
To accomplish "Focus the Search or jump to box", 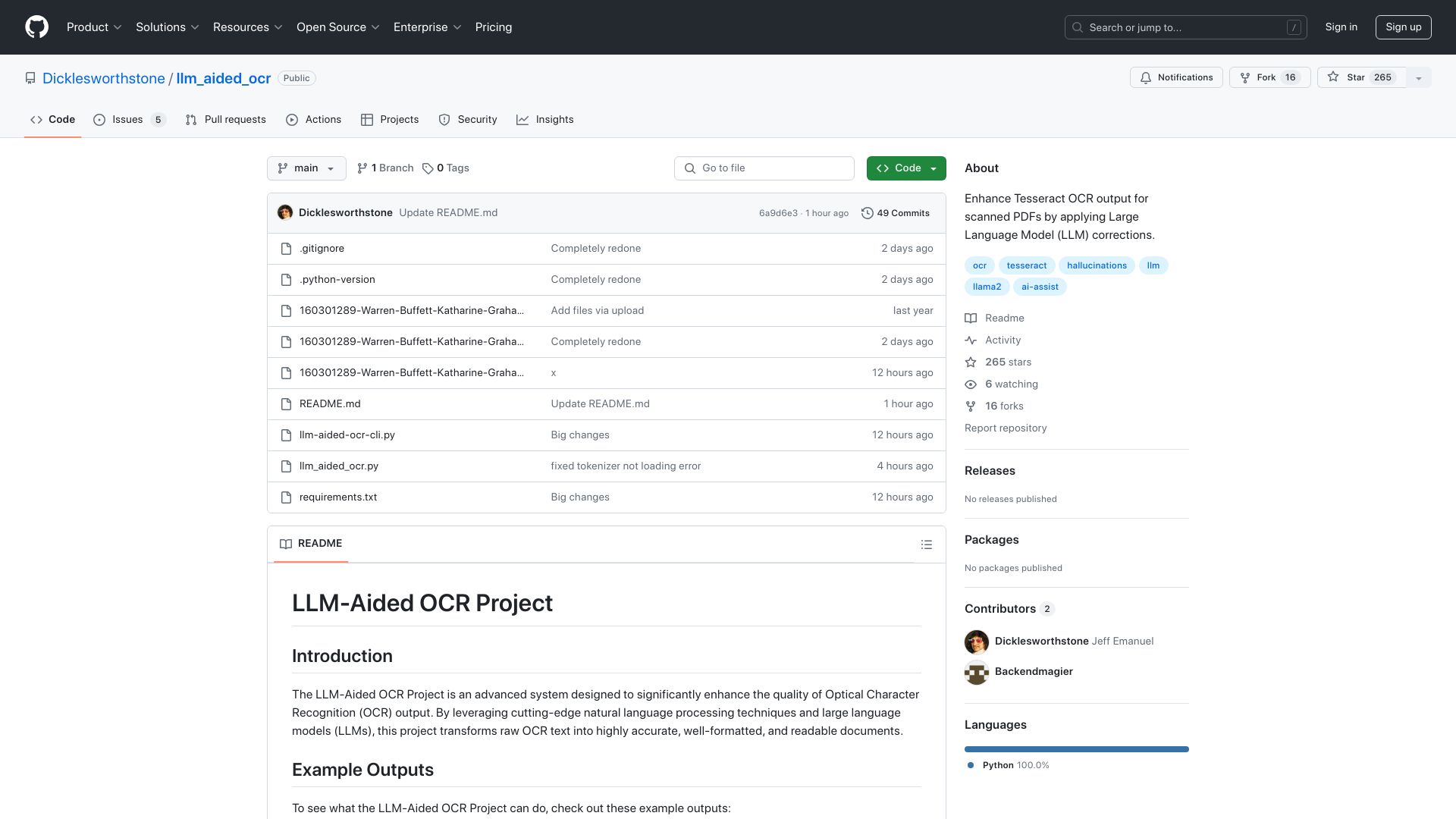I will (x=1186, y=27).
